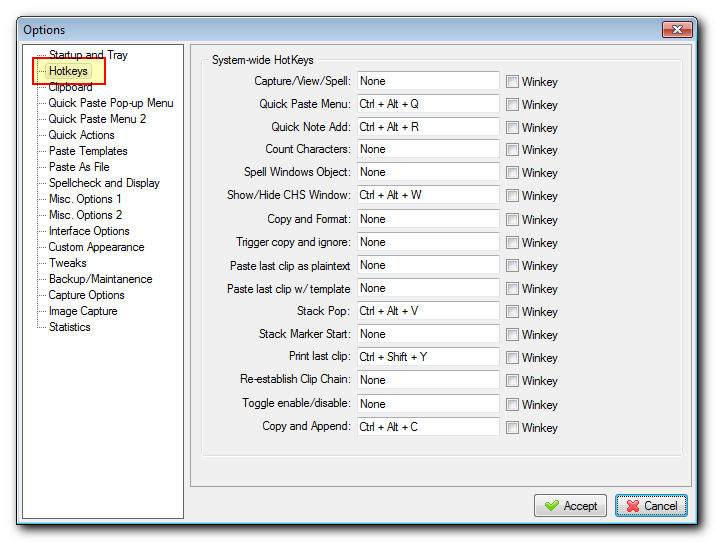This screenshot has width=715, height=542.
Task: Click the Cancel button
Action: coord(651,506)
